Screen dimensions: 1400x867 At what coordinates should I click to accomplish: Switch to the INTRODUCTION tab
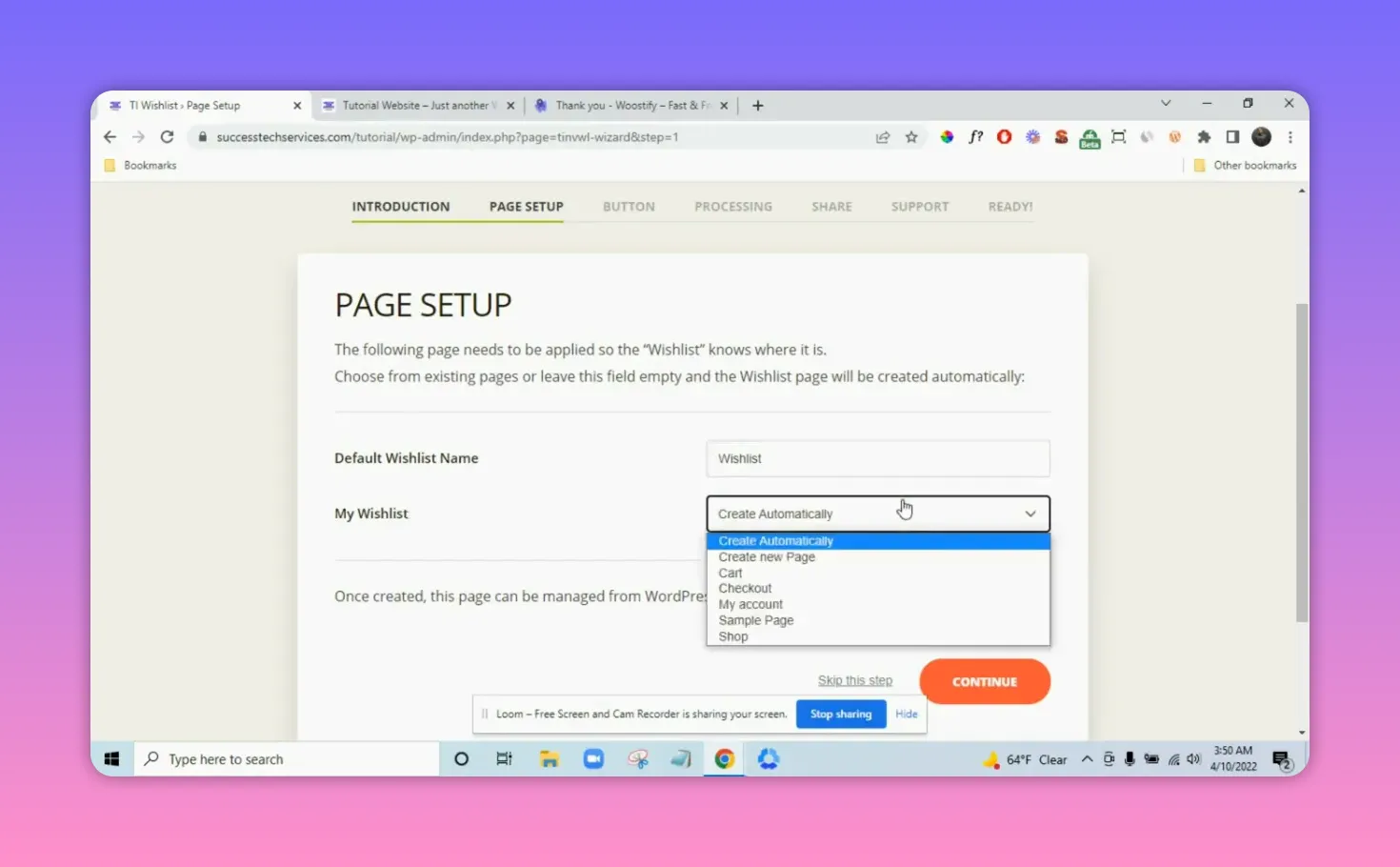[x=400, y=206]
